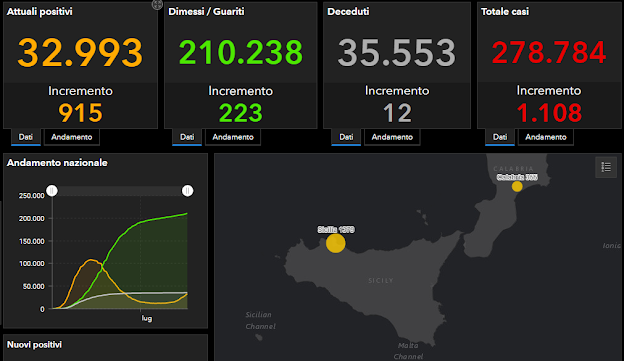Click the CALABRIA region map label

(513, 169)
